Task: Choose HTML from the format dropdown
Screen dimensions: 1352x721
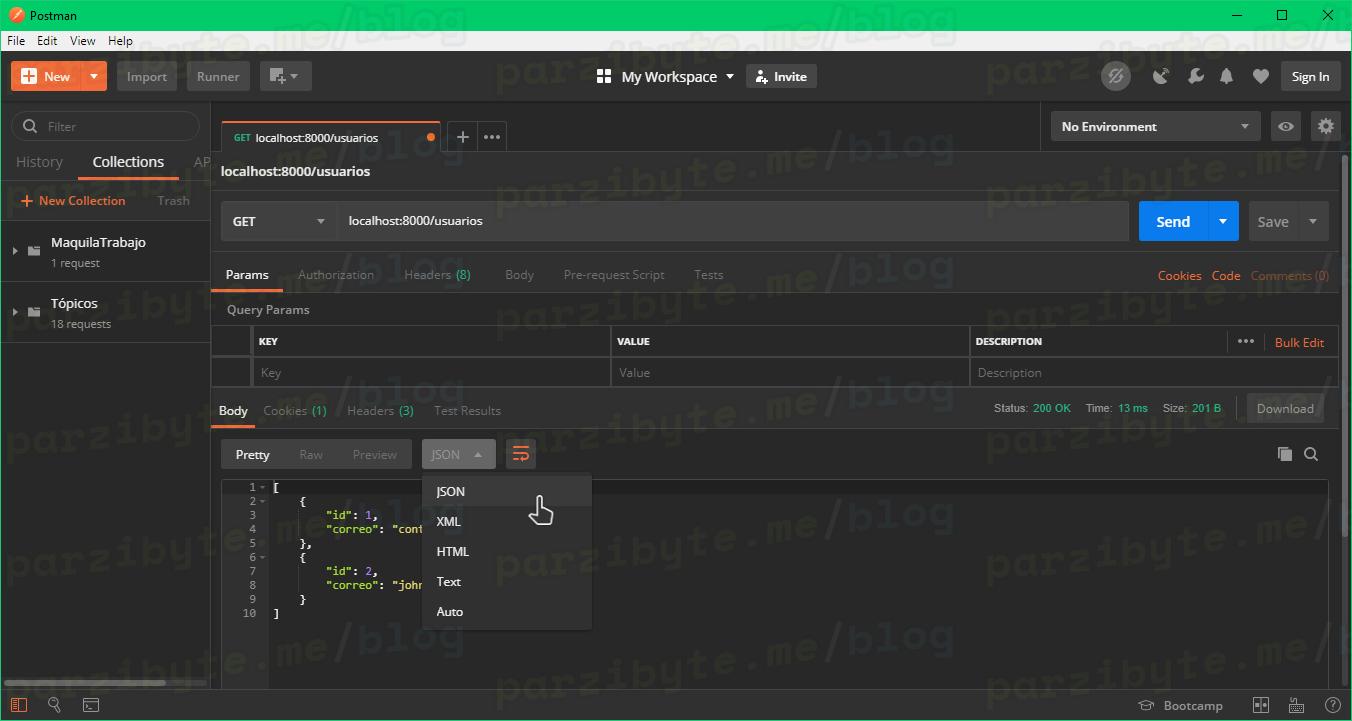Action: pyautogui.click(x=507, y=551)
